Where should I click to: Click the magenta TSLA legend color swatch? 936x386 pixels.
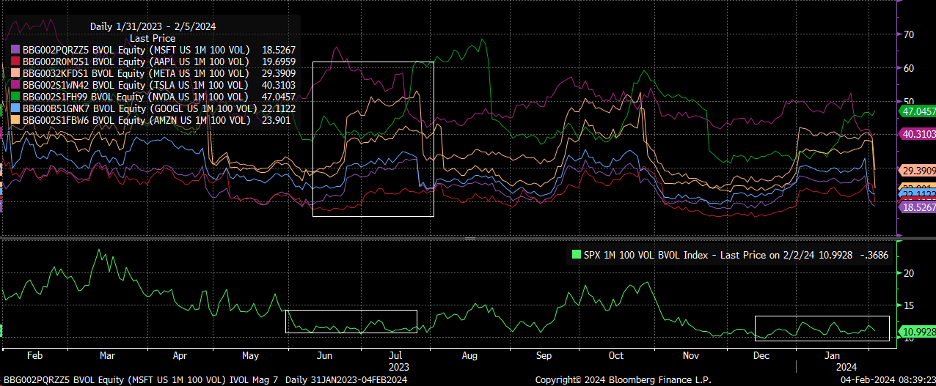17,85
